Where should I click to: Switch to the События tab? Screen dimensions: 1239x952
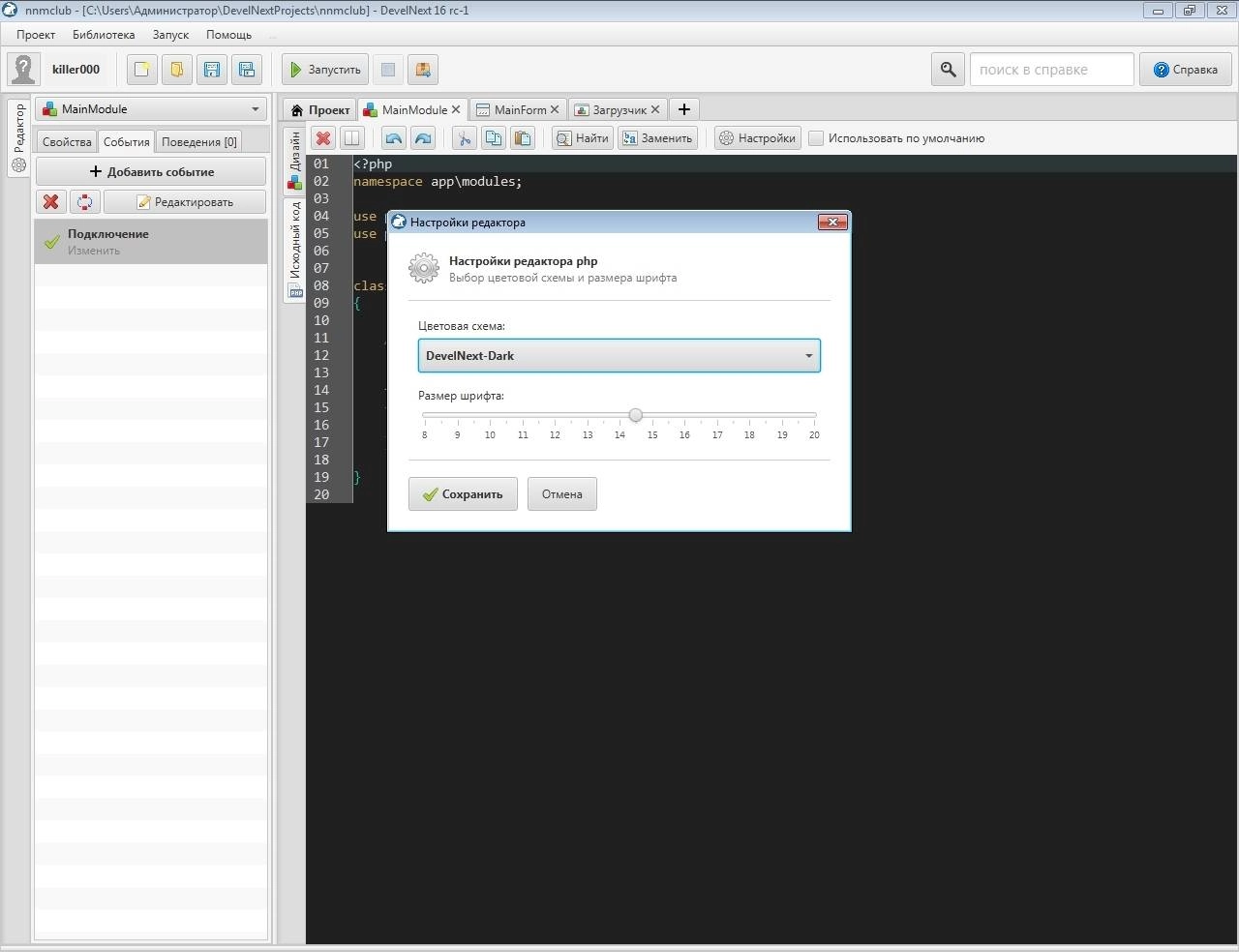(127, 141)
